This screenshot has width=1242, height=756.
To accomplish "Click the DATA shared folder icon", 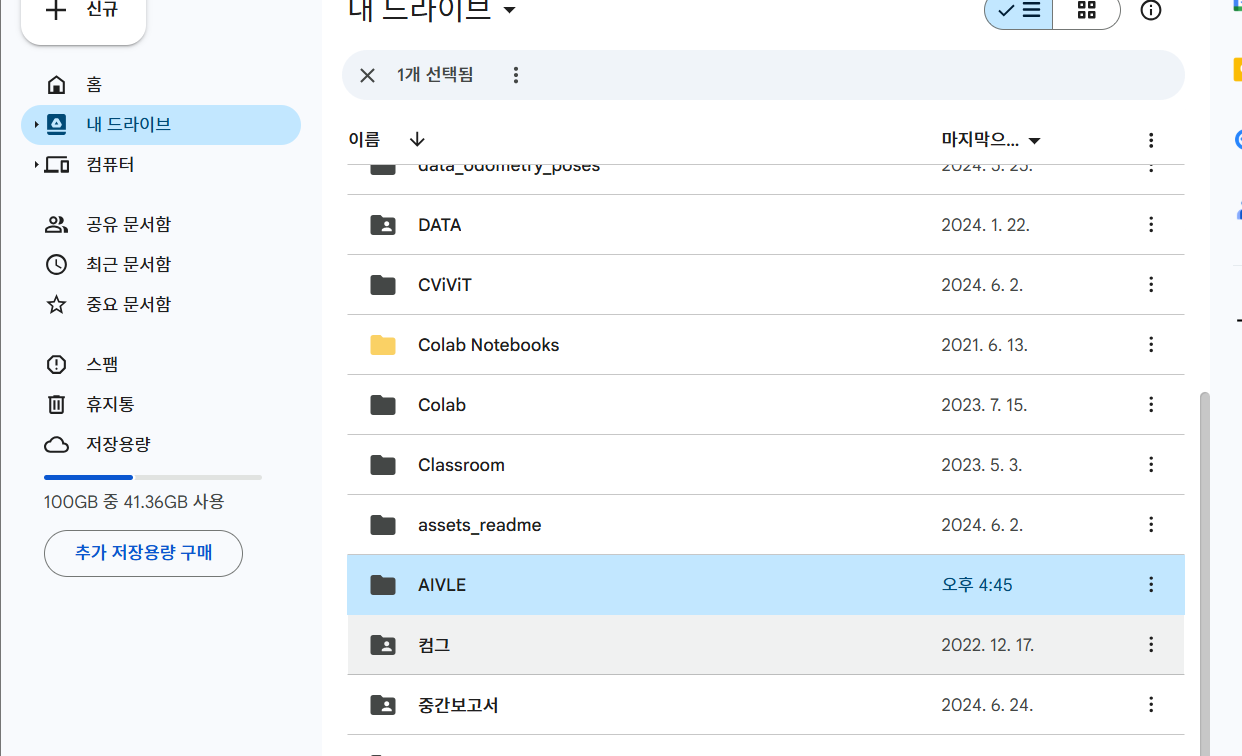I will (x=383, y=225).
